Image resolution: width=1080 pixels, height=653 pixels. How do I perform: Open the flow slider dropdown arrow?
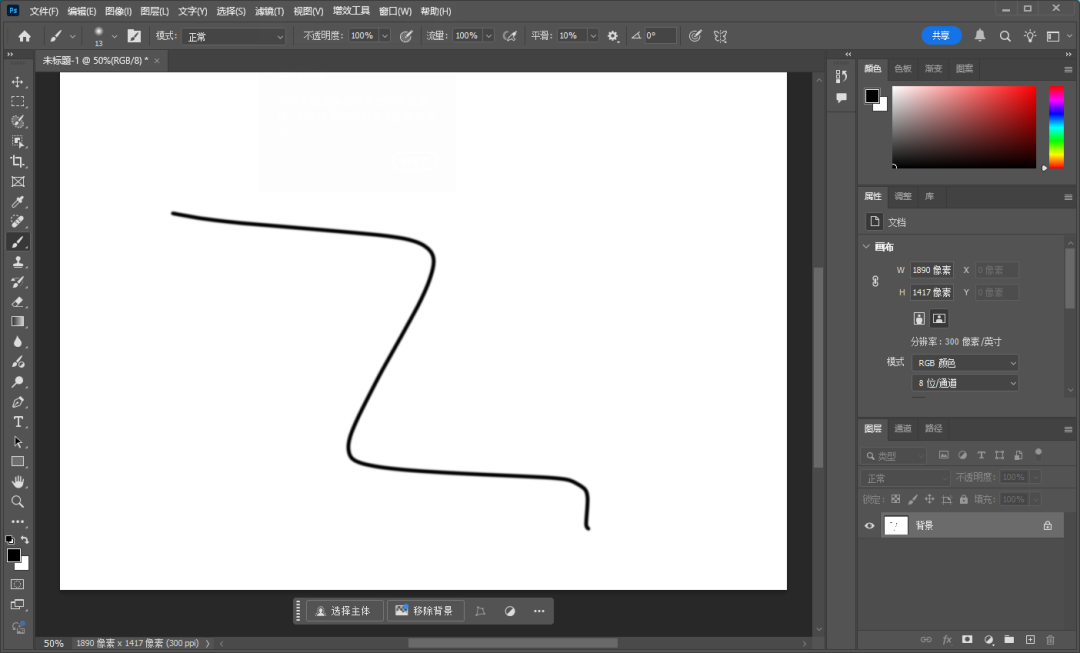pos(488,36)
